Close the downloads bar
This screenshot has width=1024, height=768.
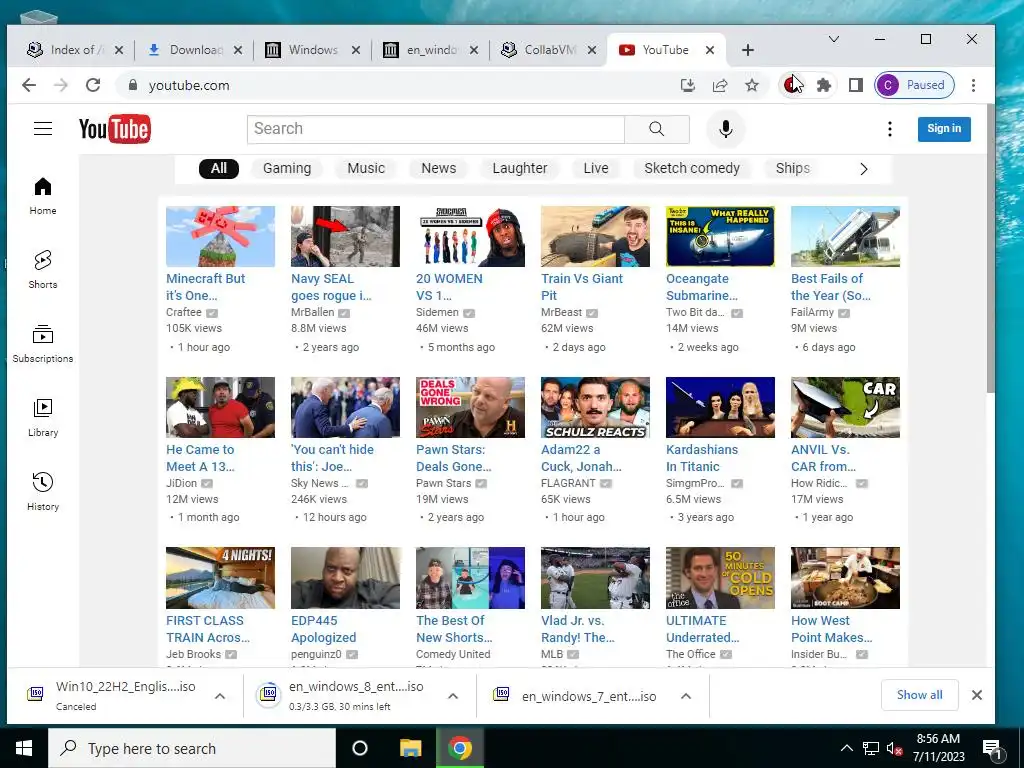pyautogui.click(x=976, y=695)
